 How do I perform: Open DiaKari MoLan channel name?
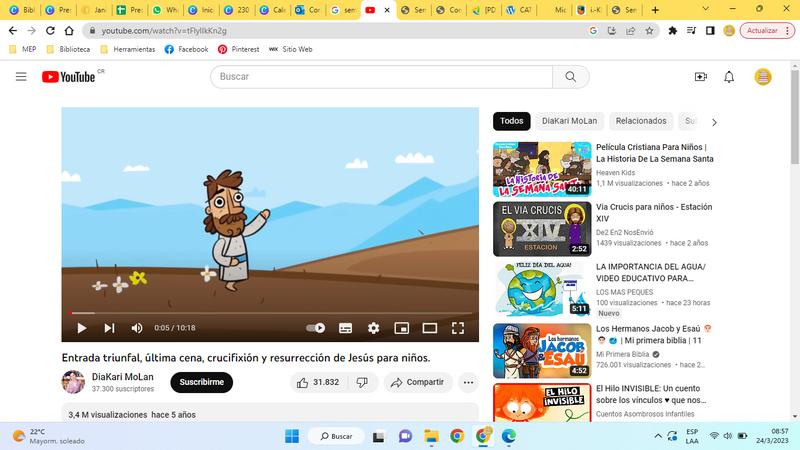[x=122, y=377]
